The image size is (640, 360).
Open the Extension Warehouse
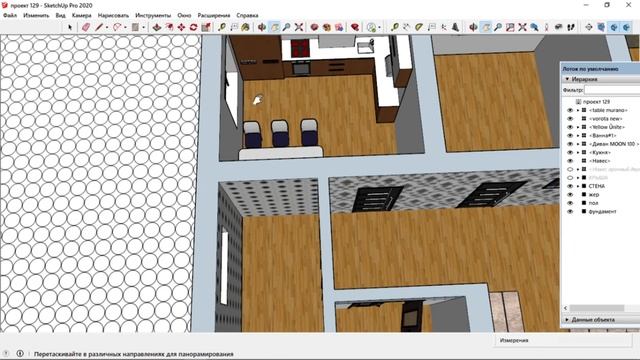(x=327, y=27)
